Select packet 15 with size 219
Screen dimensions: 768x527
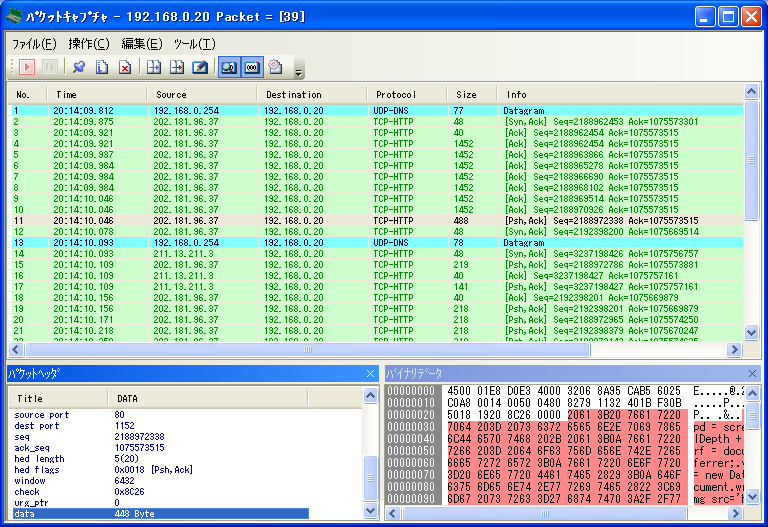(x=376, y=264)
